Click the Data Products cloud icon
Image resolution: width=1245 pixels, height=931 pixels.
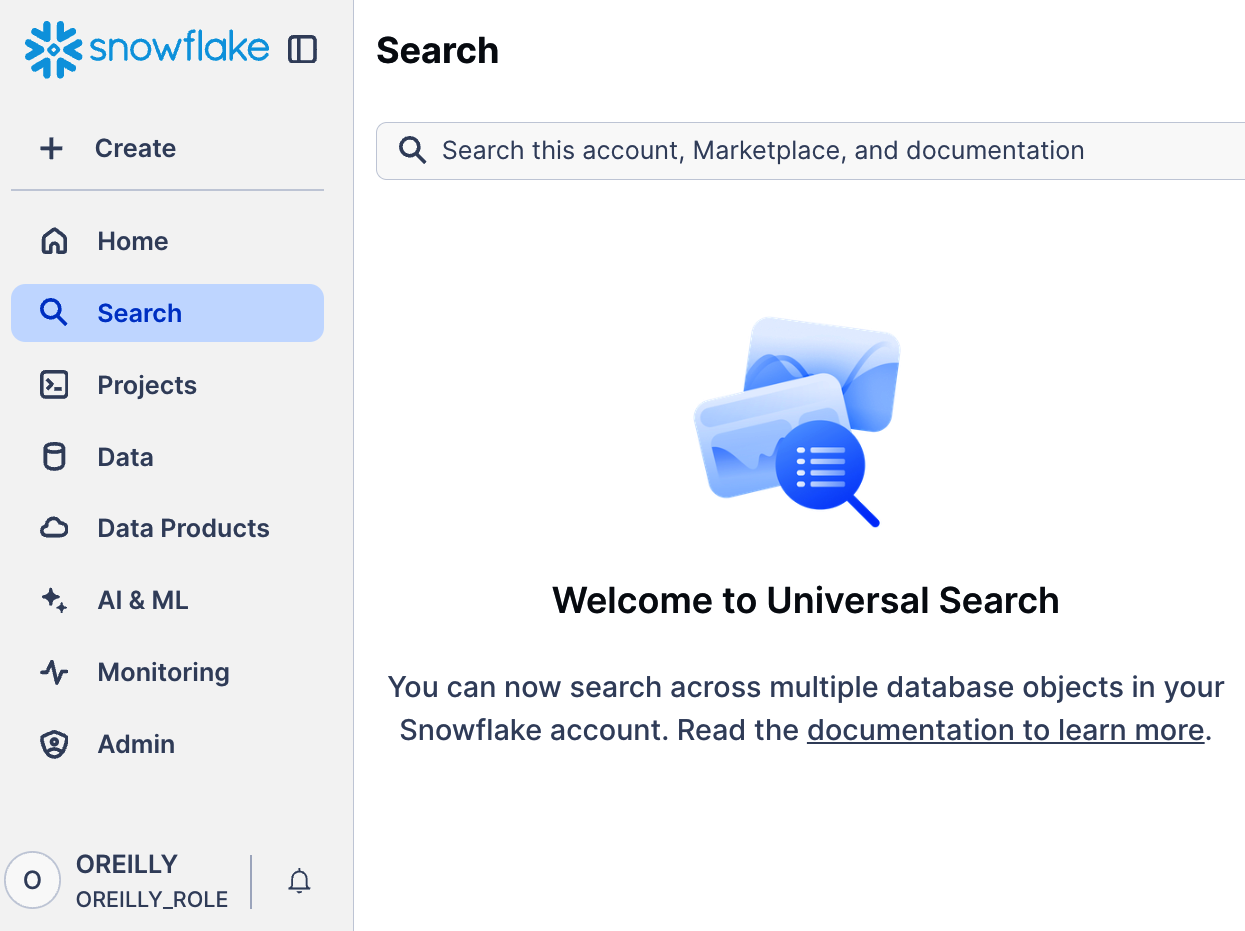(x=54, y=528)
